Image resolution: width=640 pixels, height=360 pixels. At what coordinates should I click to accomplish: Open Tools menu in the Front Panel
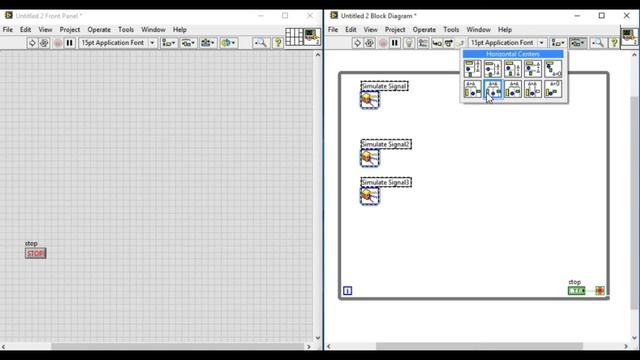point(126,29)
